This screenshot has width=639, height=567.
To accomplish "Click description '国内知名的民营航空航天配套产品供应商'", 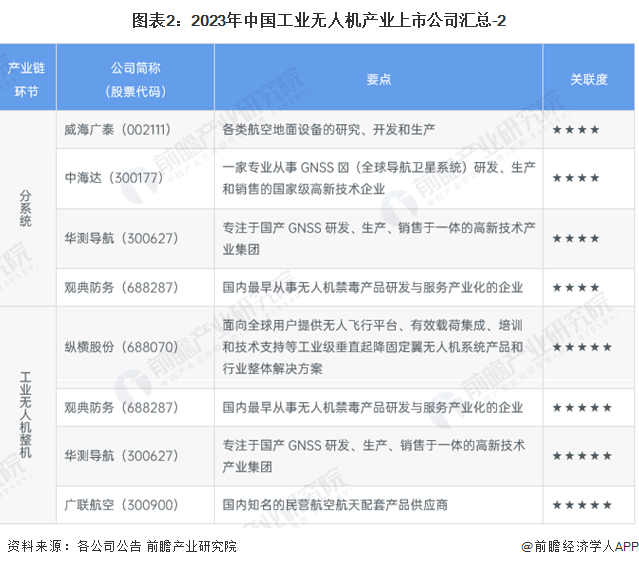I will click(x=335, y=505).
